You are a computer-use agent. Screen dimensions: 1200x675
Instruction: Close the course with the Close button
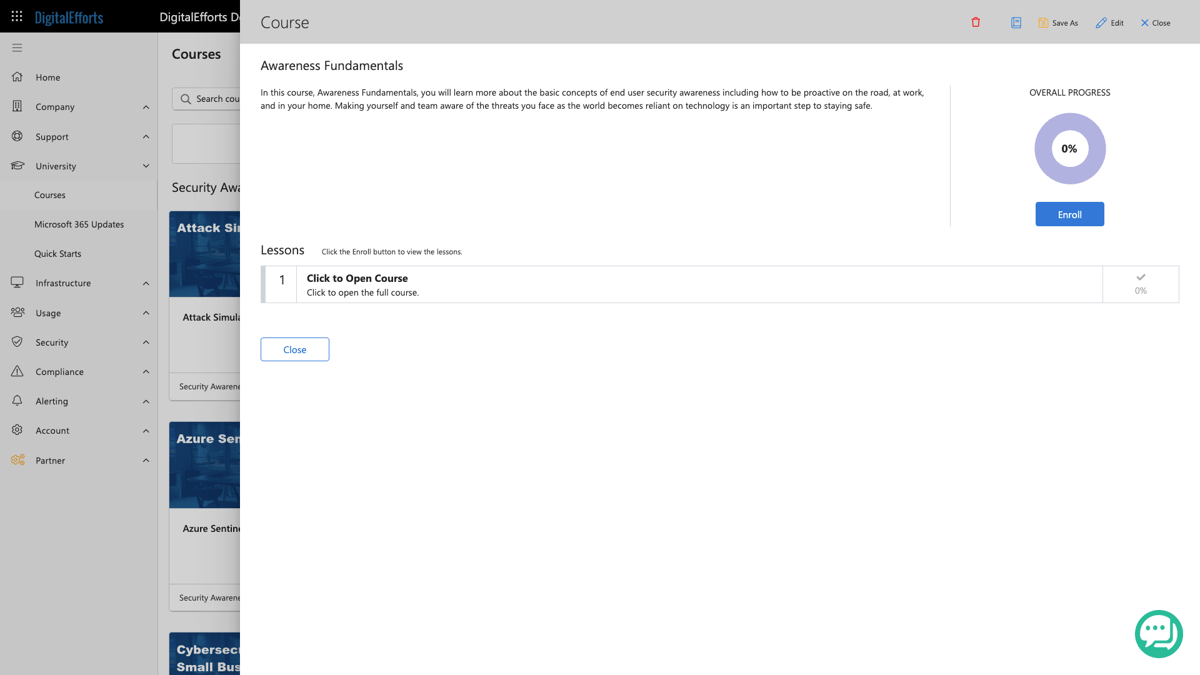(294, 349)
